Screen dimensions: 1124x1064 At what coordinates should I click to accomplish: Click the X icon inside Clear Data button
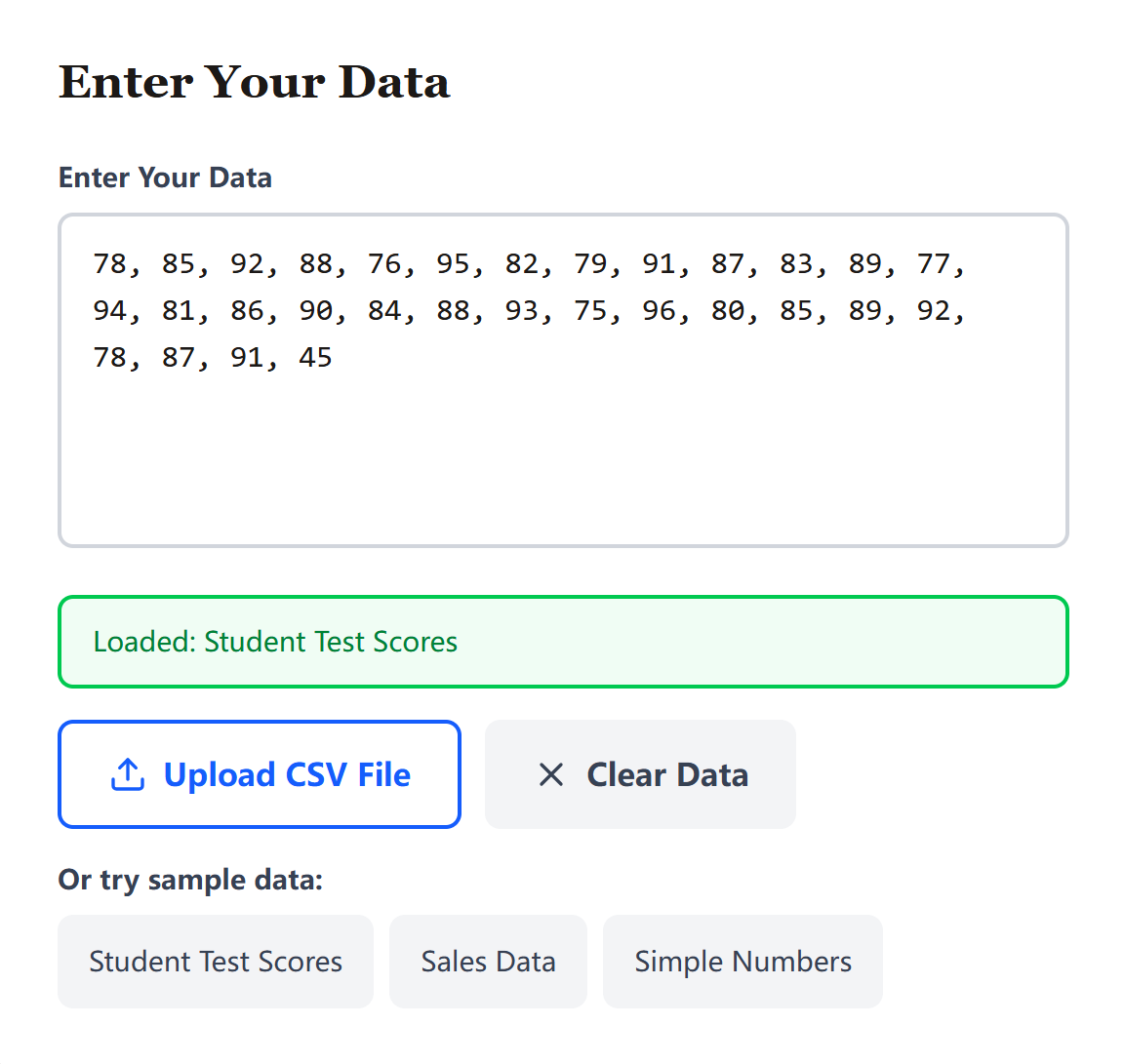click(550, 774)
